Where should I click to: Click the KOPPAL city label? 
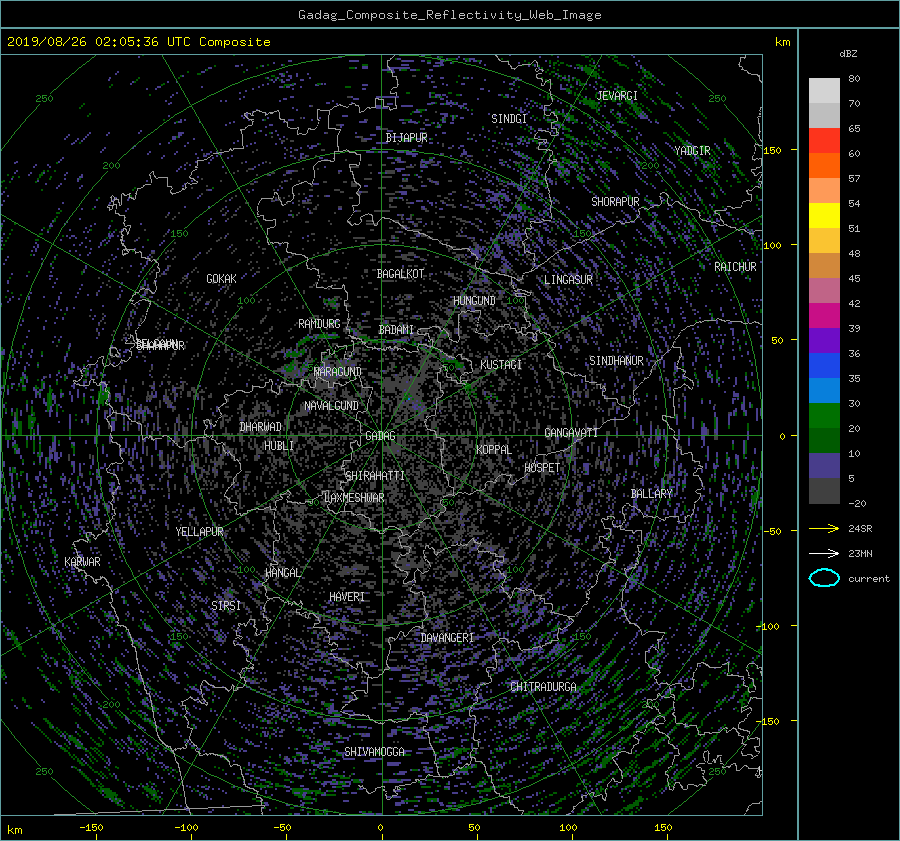point(494,450)
